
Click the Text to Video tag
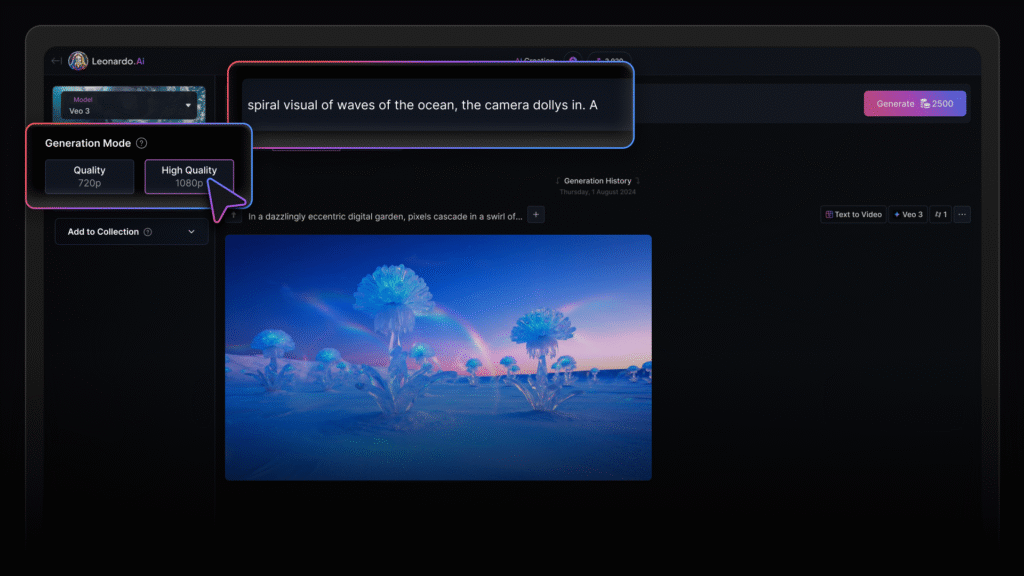853,214
